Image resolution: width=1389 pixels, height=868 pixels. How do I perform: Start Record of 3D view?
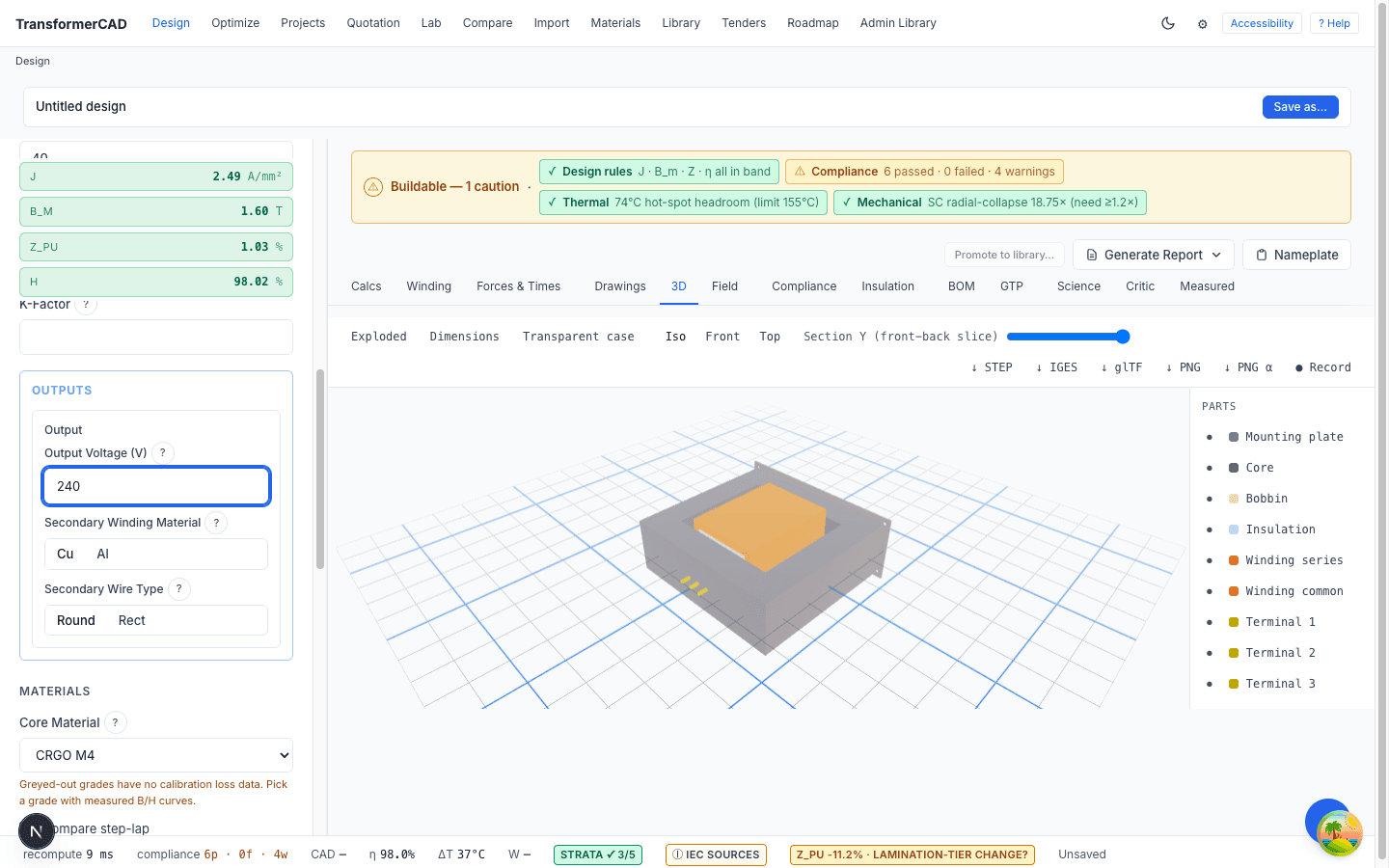(x=1323, y=367)
